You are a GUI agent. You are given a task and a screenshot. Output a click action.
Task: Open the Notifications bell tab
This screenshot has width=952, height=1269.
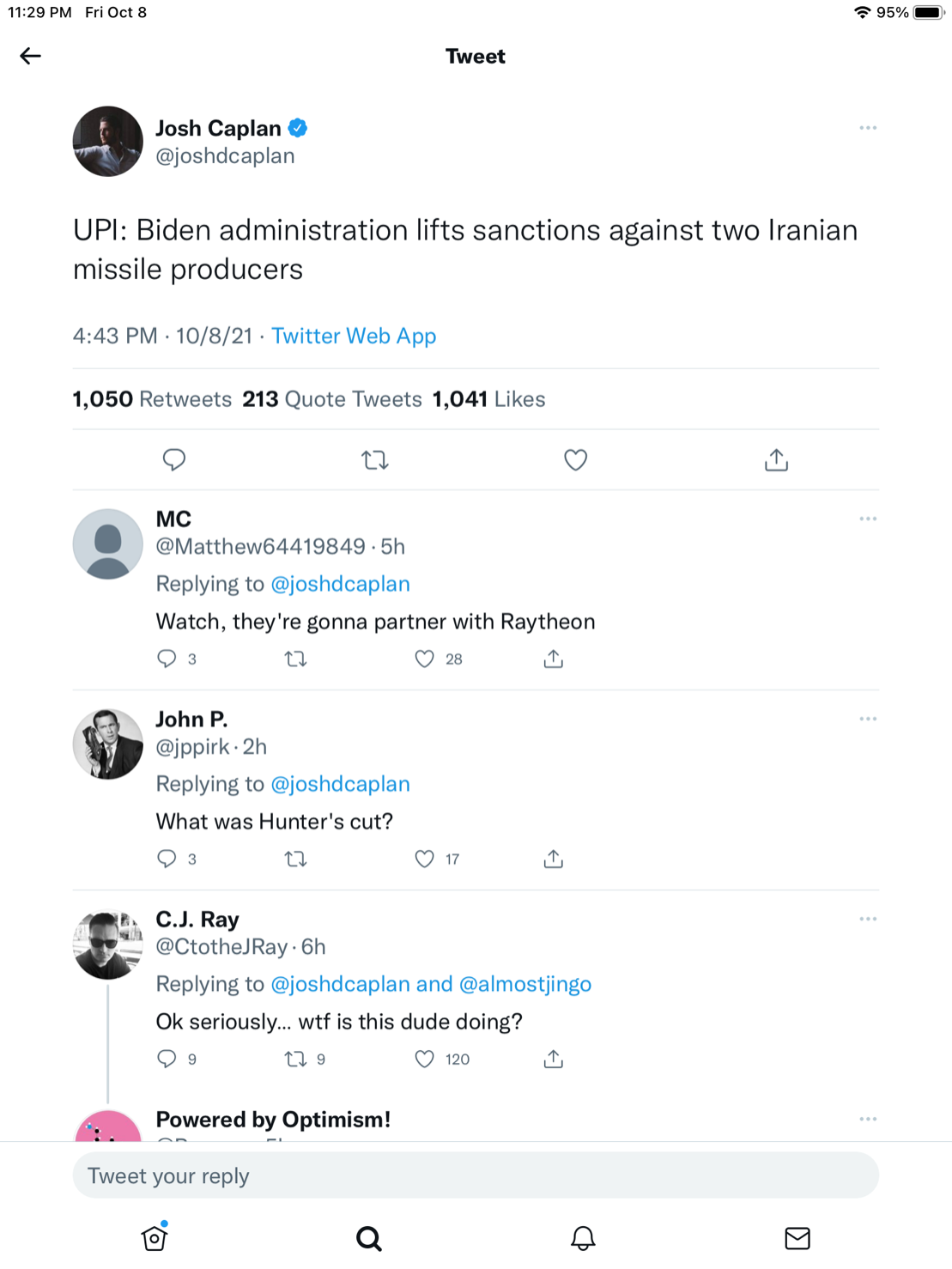(x=583, y=1238)
